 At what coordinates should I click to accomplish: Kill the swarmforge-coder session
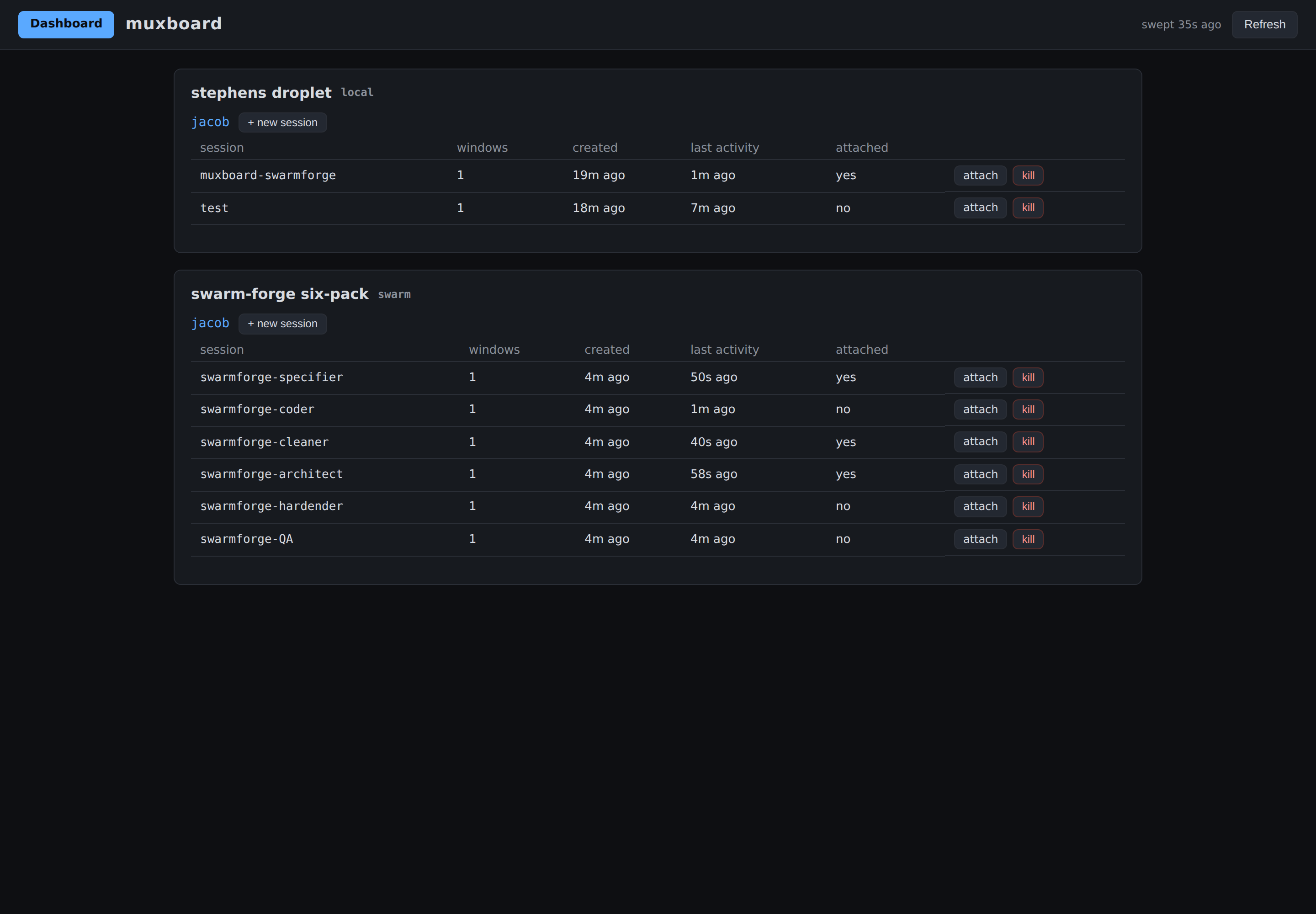coord(1028,409)
